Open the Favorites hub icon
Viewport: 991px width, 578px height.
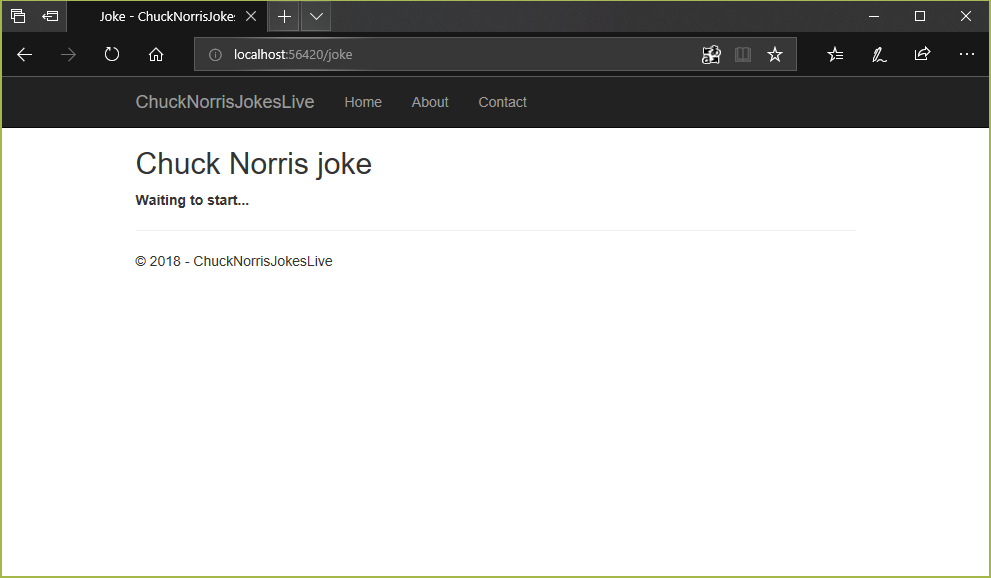click(x=835, y=55)
